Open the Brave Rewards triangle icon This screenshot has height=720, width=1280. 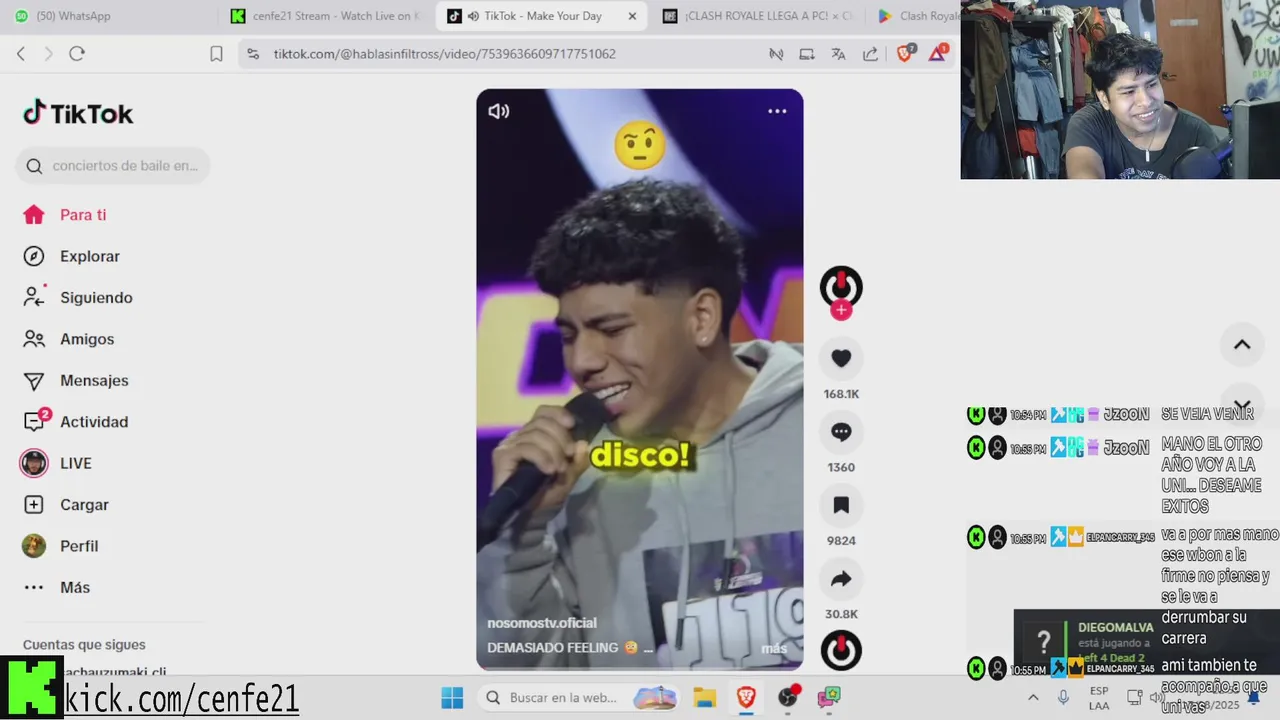(938, 54)
